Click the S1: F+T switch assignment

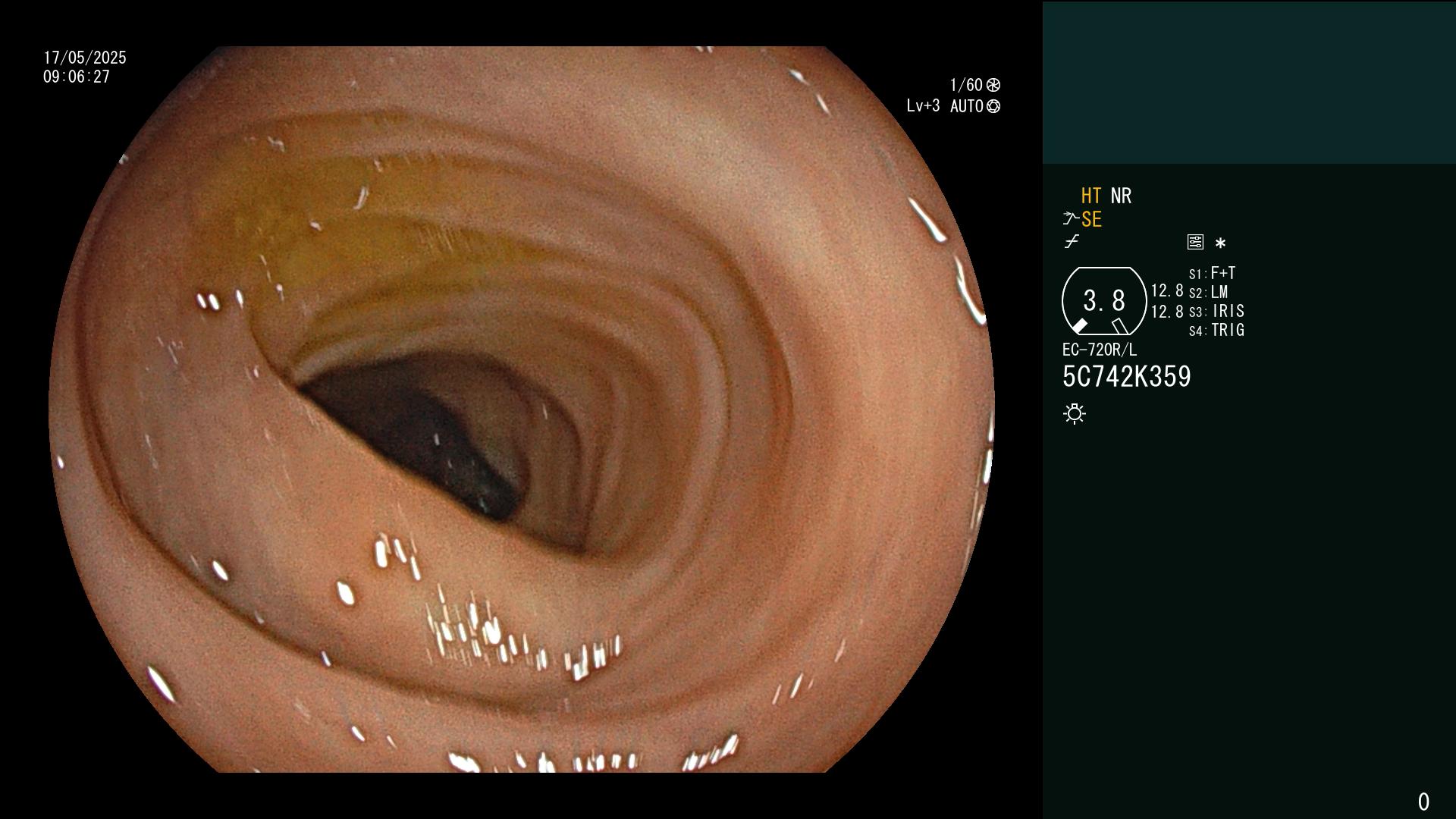point(1212,273)
